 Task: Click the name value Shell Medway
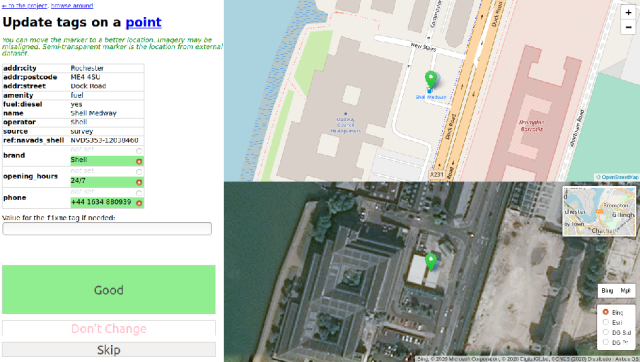[x=93, y=113]
